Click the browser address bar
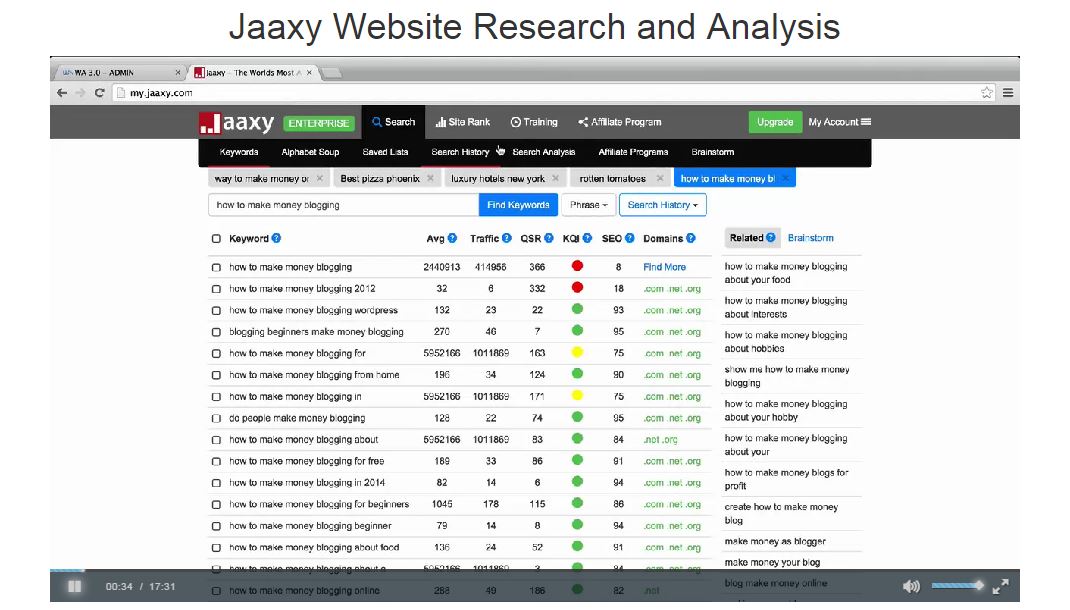The height and width of the screenshot is (610, 1070). pos(553,93)
